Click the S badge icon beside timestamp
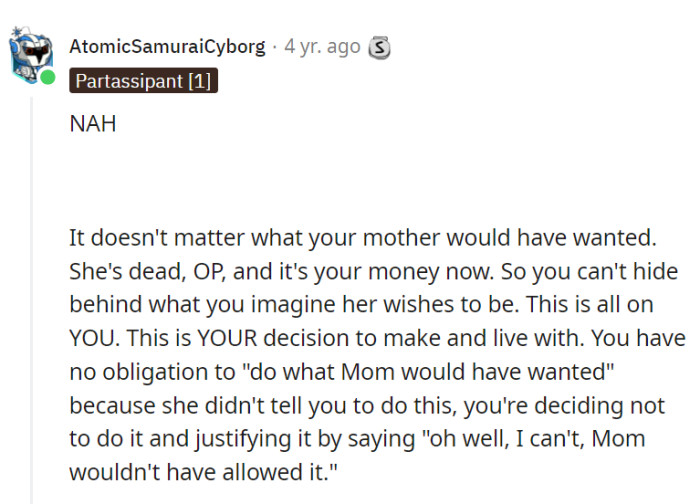 [x=379, y=46]
